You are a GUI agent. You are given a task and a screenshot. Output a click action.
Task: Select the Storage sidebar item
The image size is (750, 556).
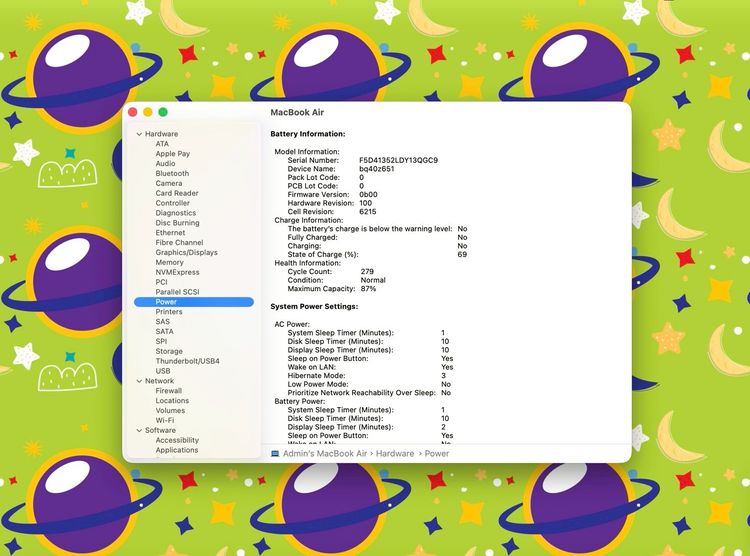(169, 351)
